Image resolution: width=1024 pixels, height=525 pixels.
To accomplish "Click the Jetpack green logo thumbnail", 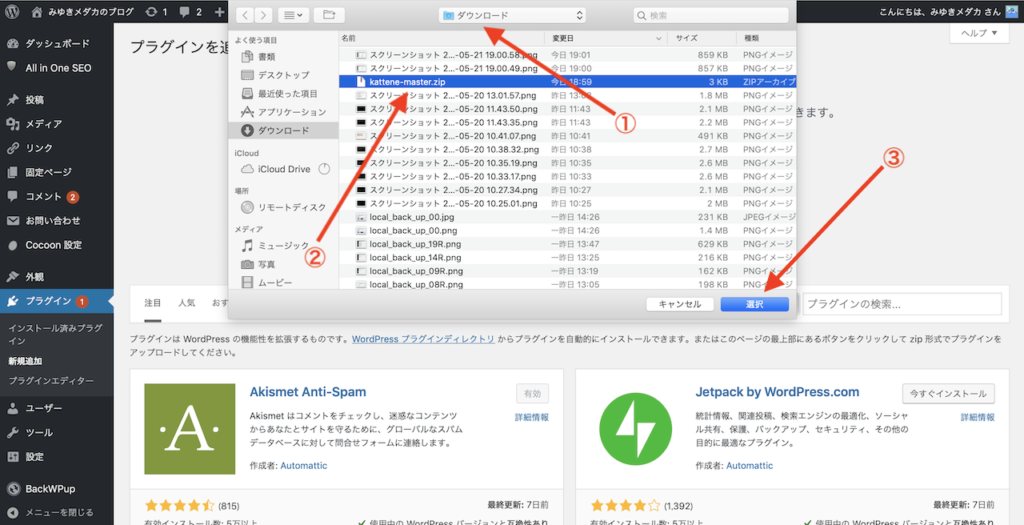I will 635,428.
